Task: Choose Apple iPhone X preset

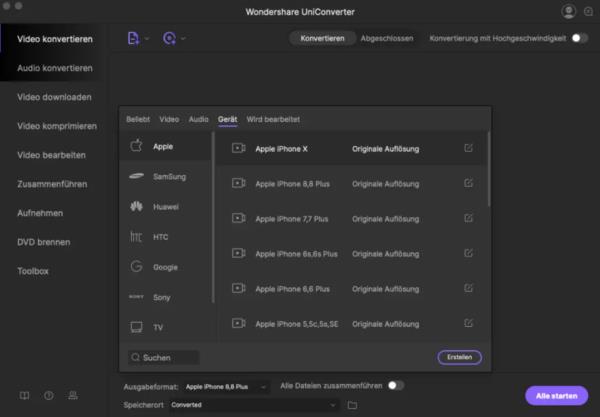Action: click(352, 149)
